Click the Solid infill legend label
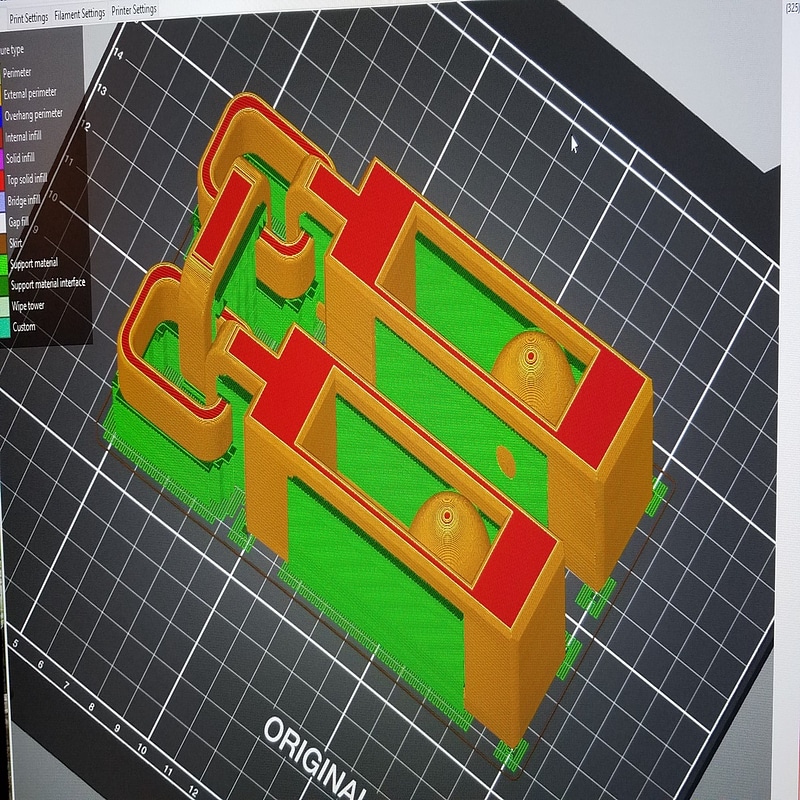Image resolution: width=800 pixels, height=800 pixels. coord(20,158)
